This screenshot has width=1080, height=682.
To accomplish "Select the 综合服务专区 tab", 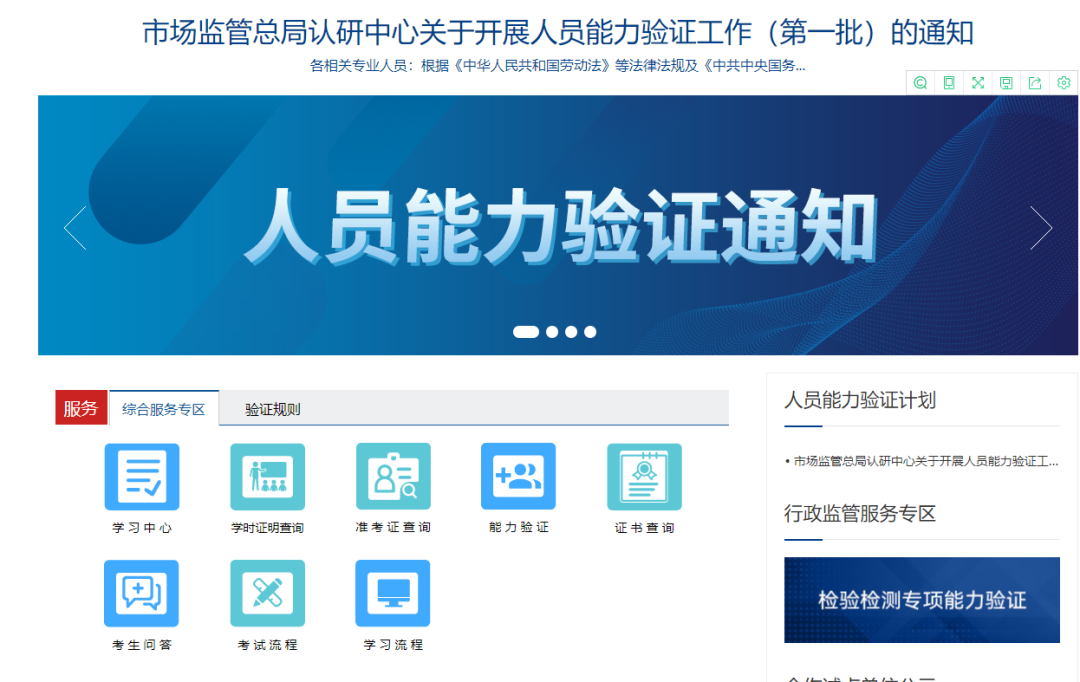I will tap(164, 409).
